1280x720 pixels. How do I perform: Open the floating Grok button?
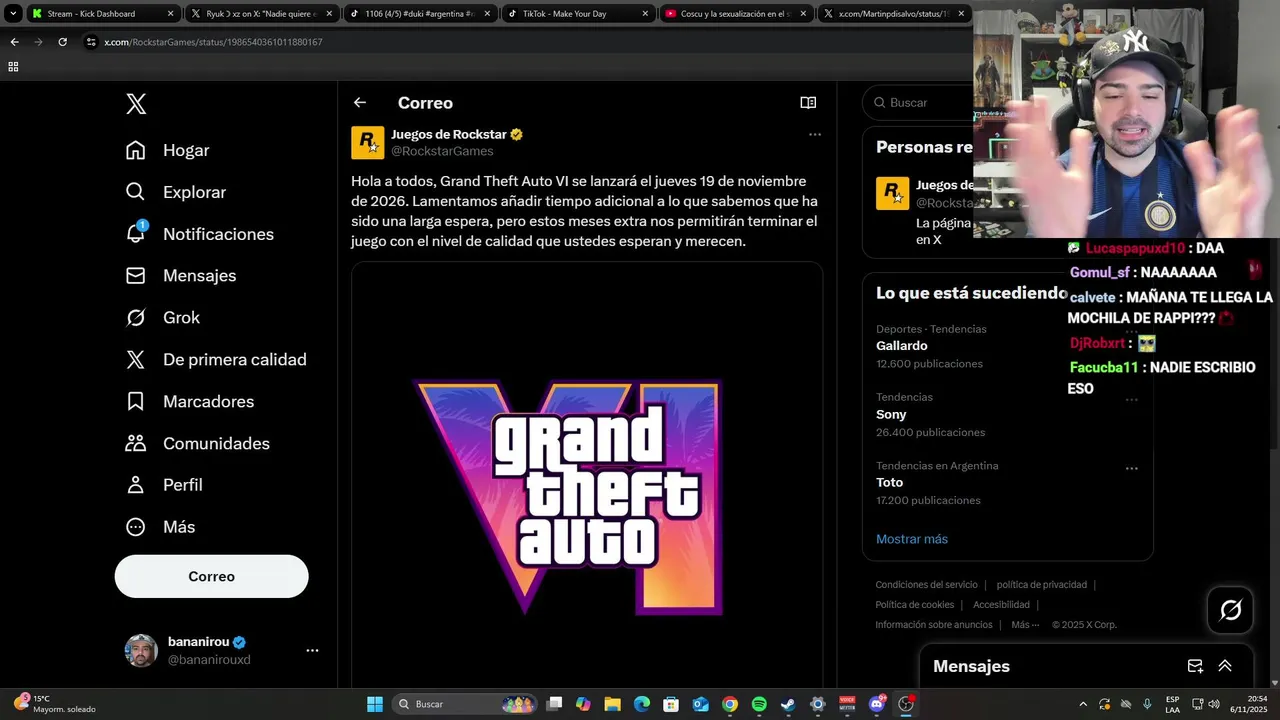(1230, 610)
